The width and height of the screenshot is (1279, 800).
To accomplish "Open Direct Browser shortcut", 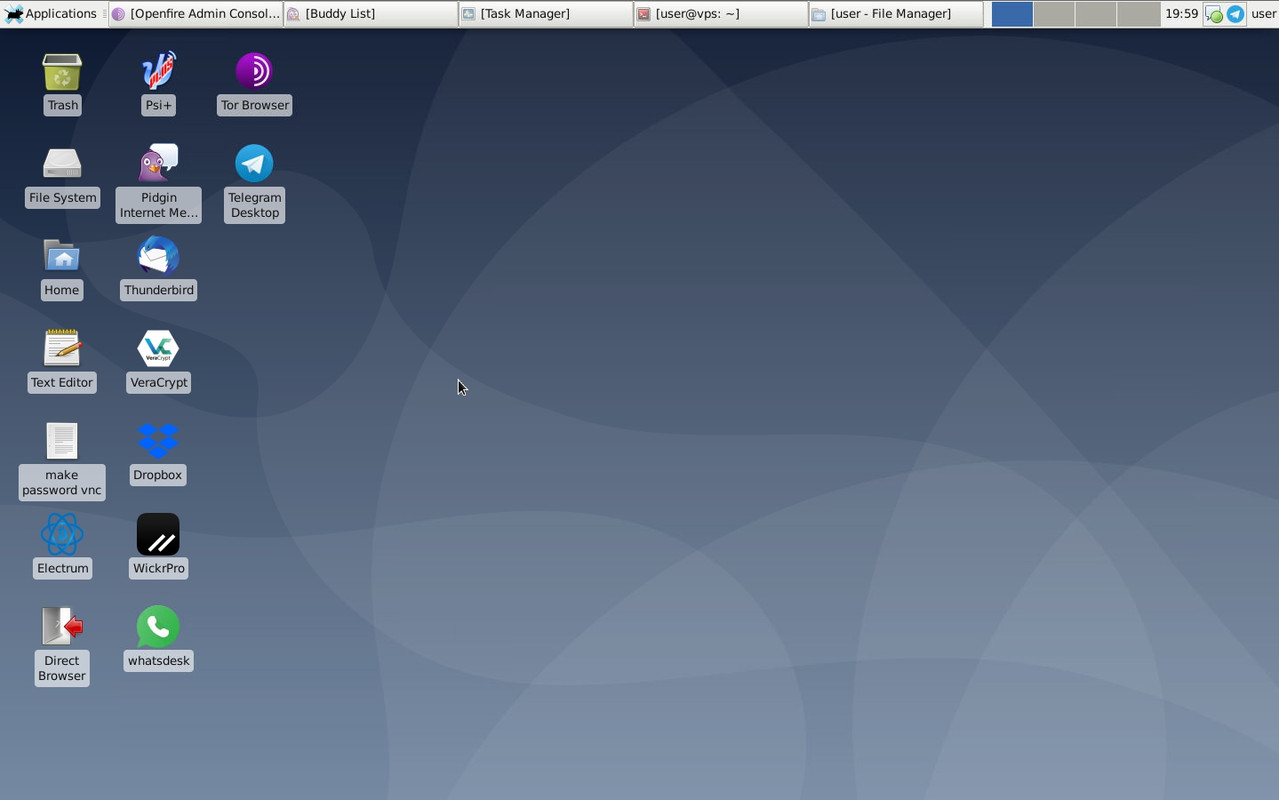I will tap(62, 627).
